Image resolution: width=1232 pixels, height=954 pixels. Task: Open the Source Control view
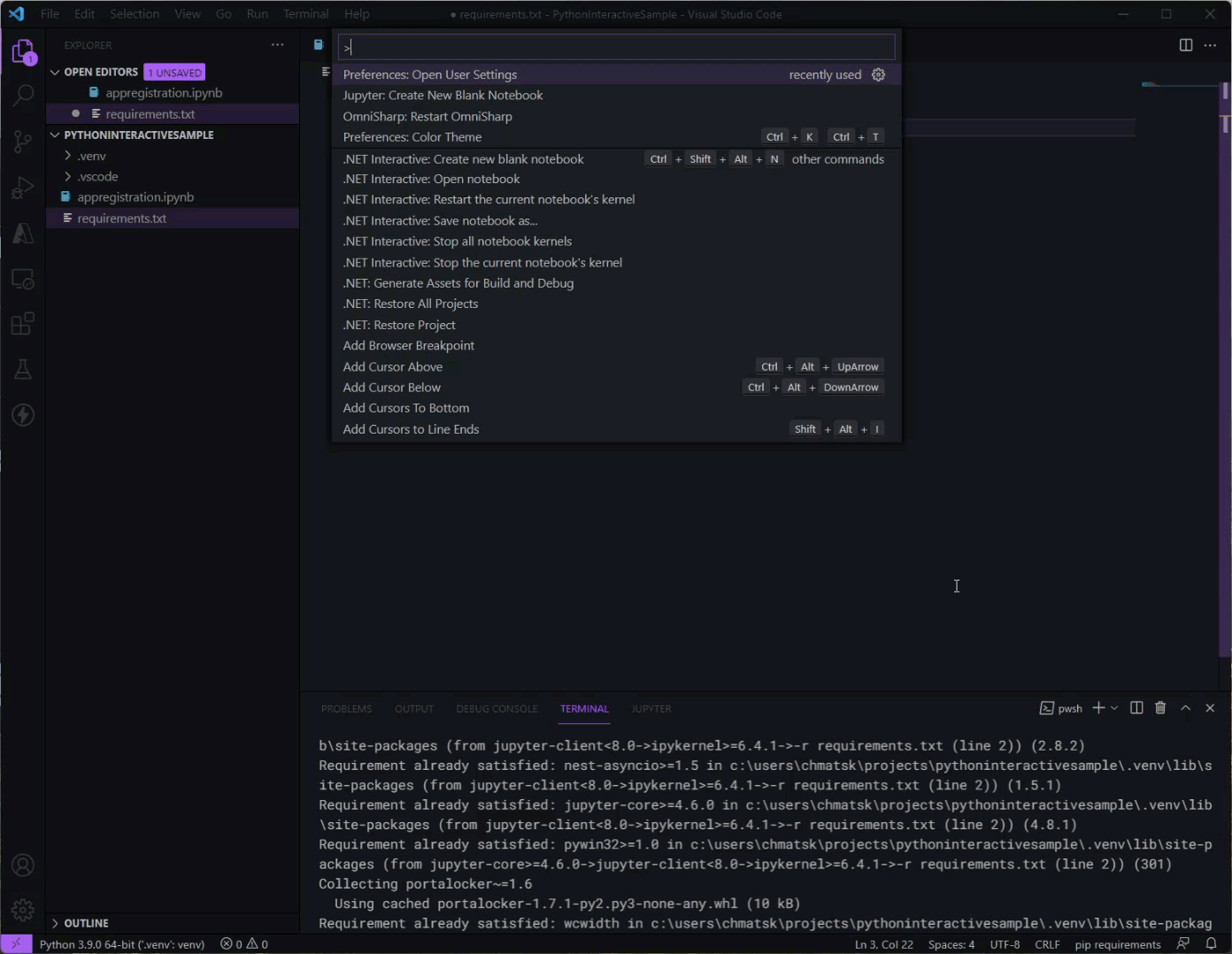click(x=23, y=141)
